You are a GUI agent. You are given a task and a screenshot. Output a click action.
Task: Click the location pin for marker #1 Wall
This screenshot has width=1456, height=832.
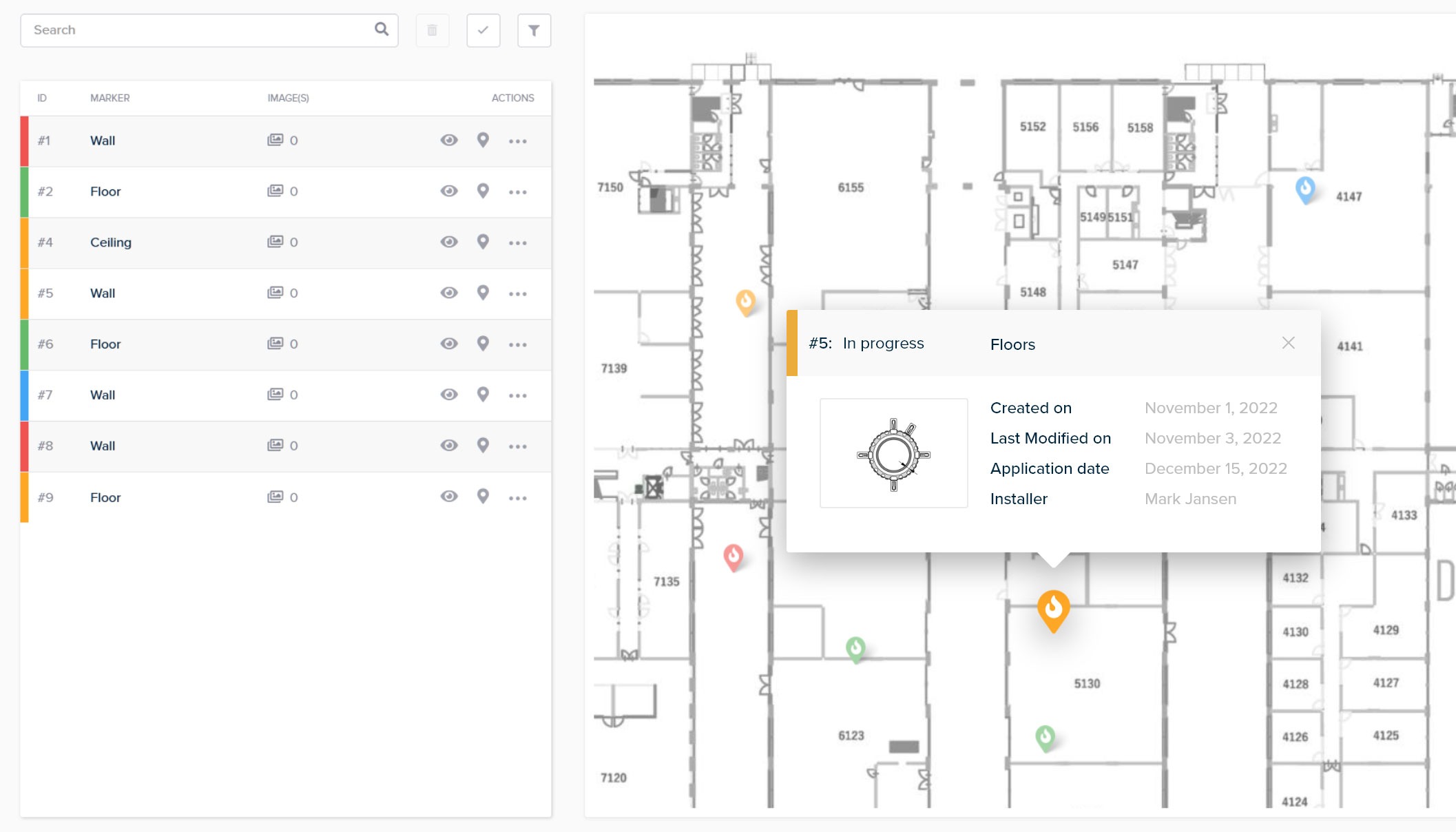[483, 141]
